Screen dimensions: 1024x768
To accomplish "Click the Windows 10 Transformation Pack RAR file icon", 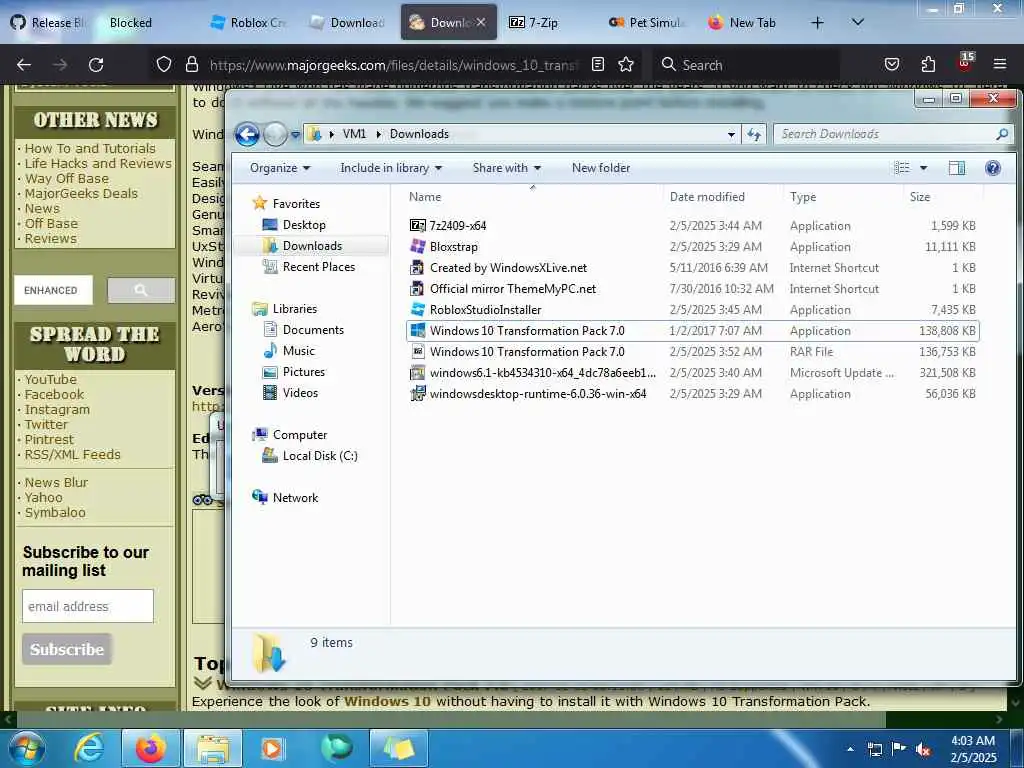I will pyautogui.click(x=417, y=351).
